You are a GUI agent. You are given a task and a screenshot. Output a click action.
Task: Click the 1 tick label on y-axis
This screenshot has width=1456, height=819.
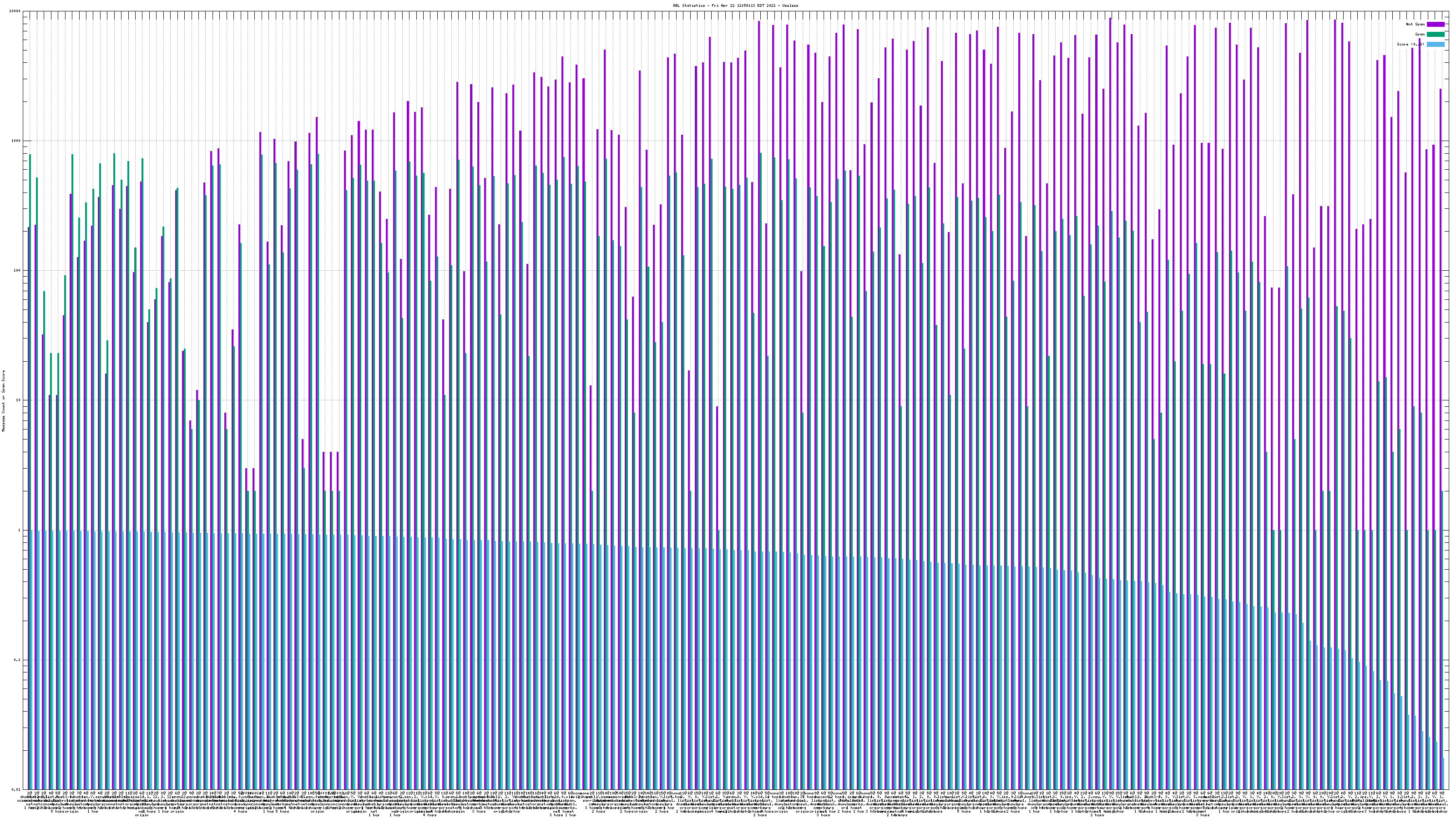20,530
